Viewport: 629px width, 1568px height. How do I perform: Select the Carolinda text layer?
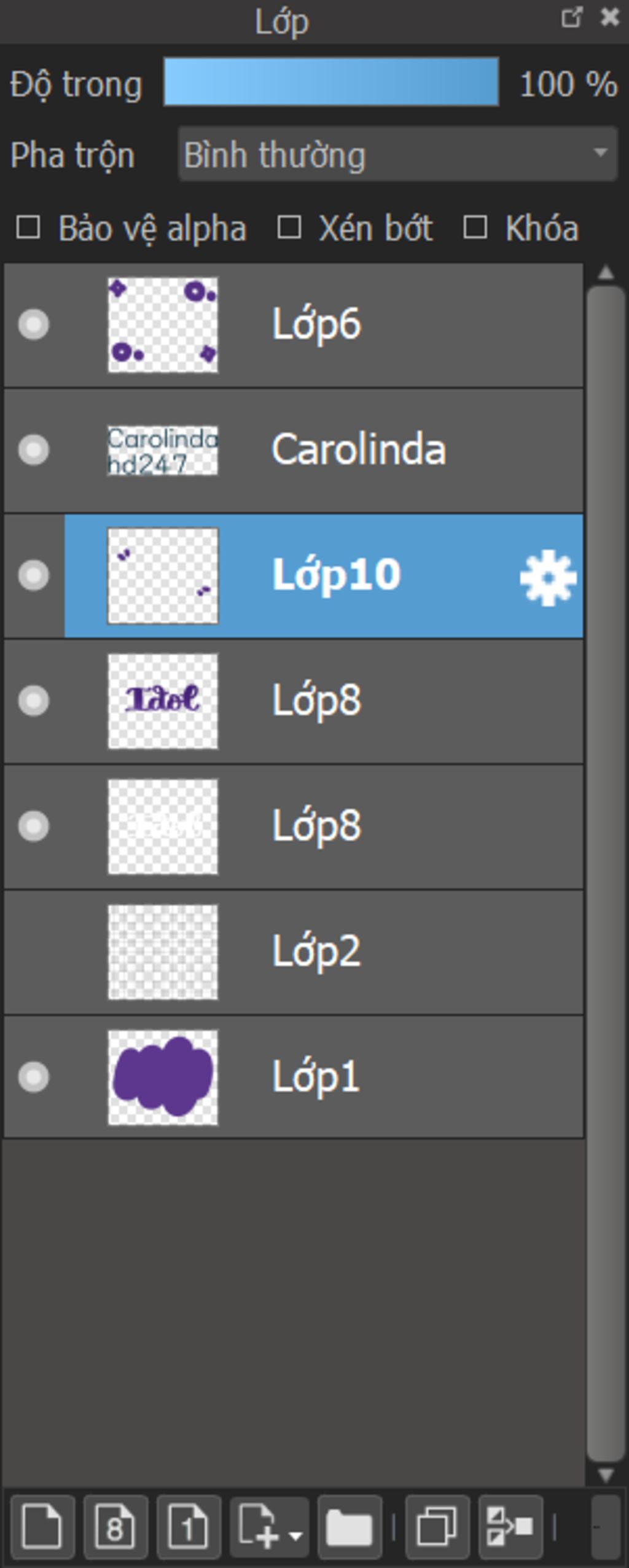click(x=294, y=450)
